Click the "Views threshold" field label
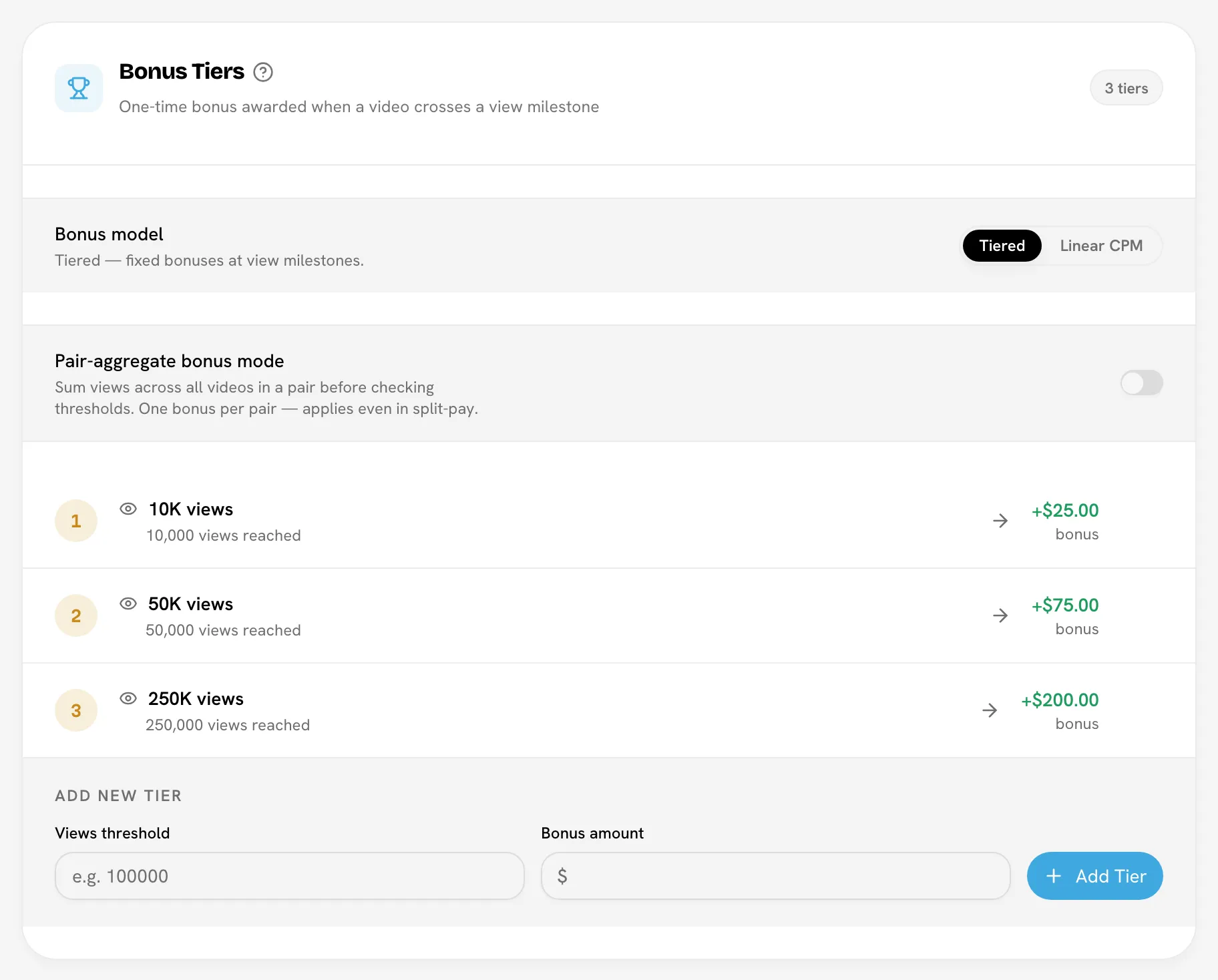 [x=112, y=833]
